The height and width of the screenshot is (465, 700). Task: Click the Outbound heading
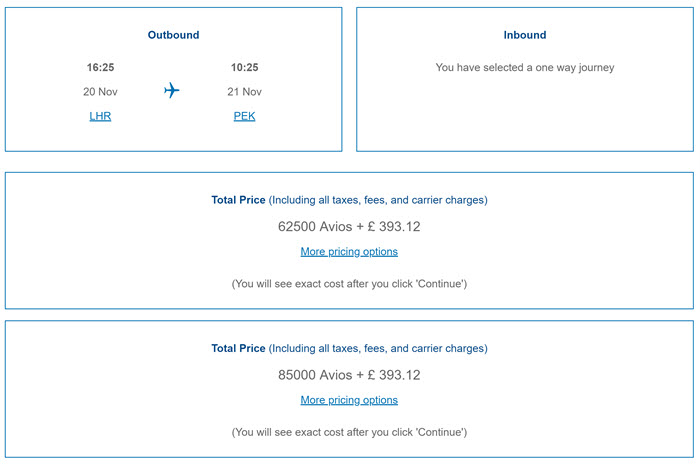174,35
